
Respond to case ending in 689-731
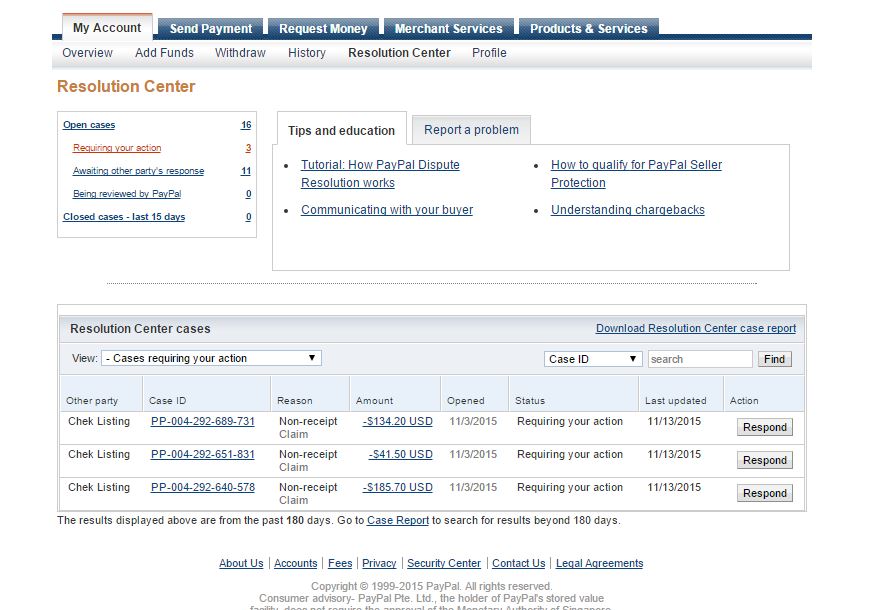click(764, 427)
